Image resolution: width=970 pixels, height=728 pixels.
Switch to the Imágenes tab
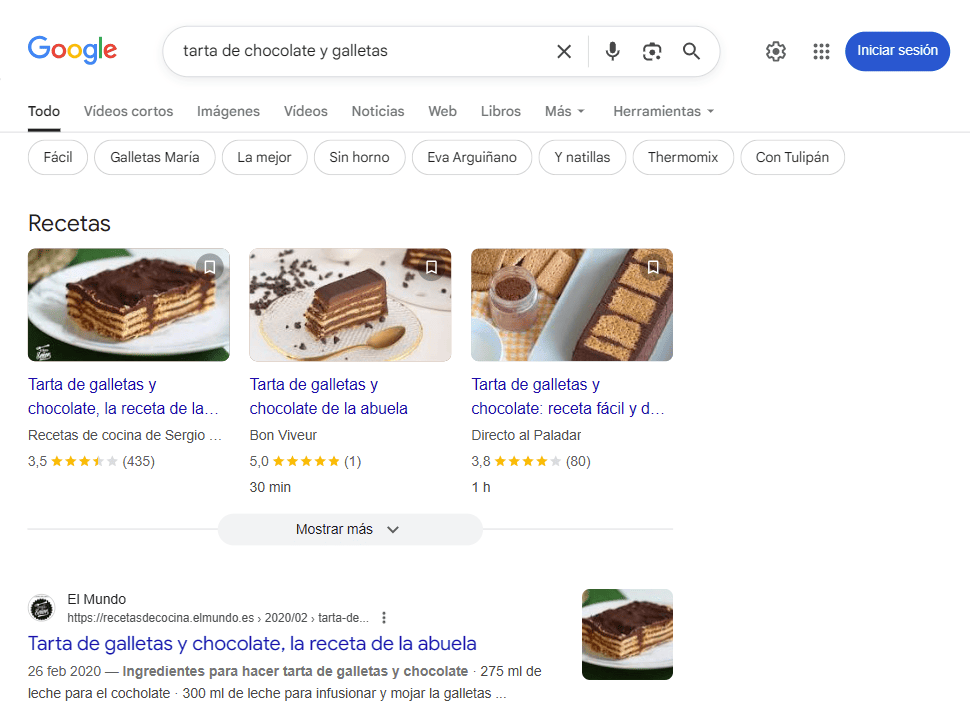(228, 111)
